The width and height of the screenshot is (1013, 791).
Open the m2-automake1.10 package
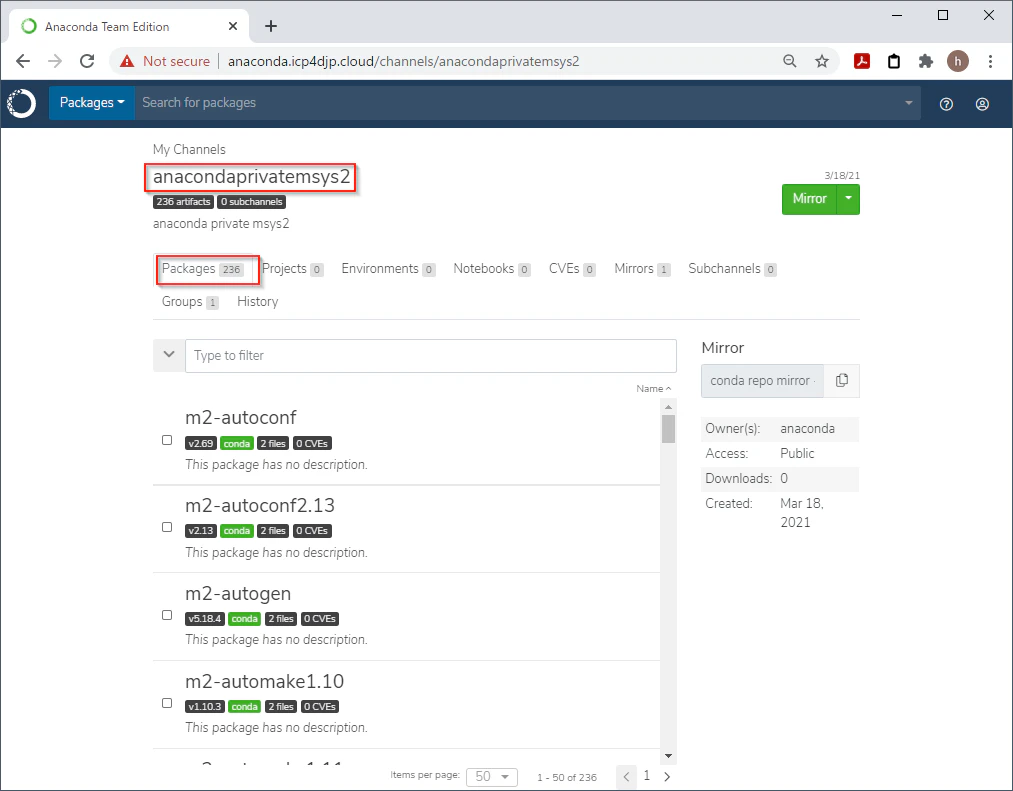[264, 681]
